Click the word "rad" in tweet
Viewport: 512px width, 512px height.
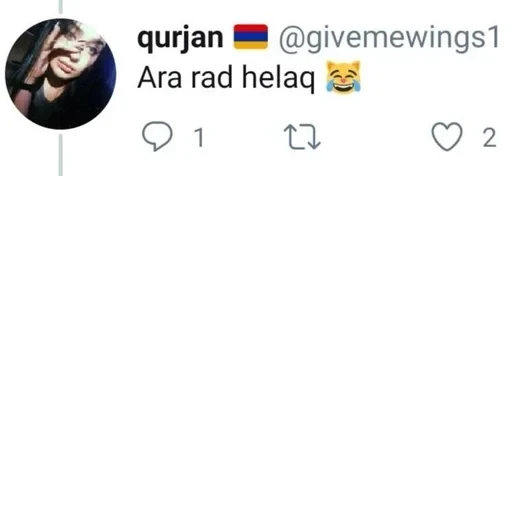(x=212, y=77)
